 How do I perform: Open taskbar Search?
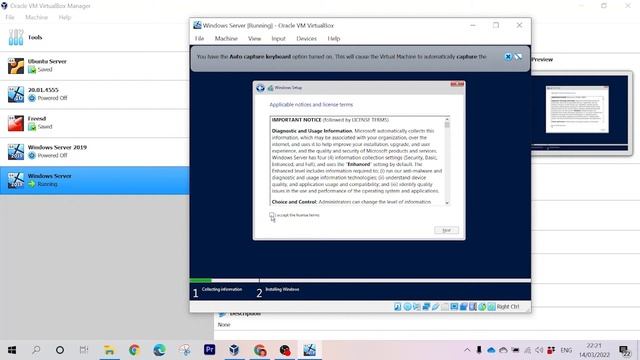36,350
